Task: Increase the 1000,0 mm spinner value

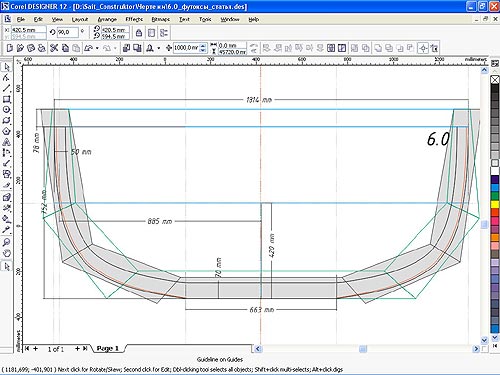Action: [203, 46]
